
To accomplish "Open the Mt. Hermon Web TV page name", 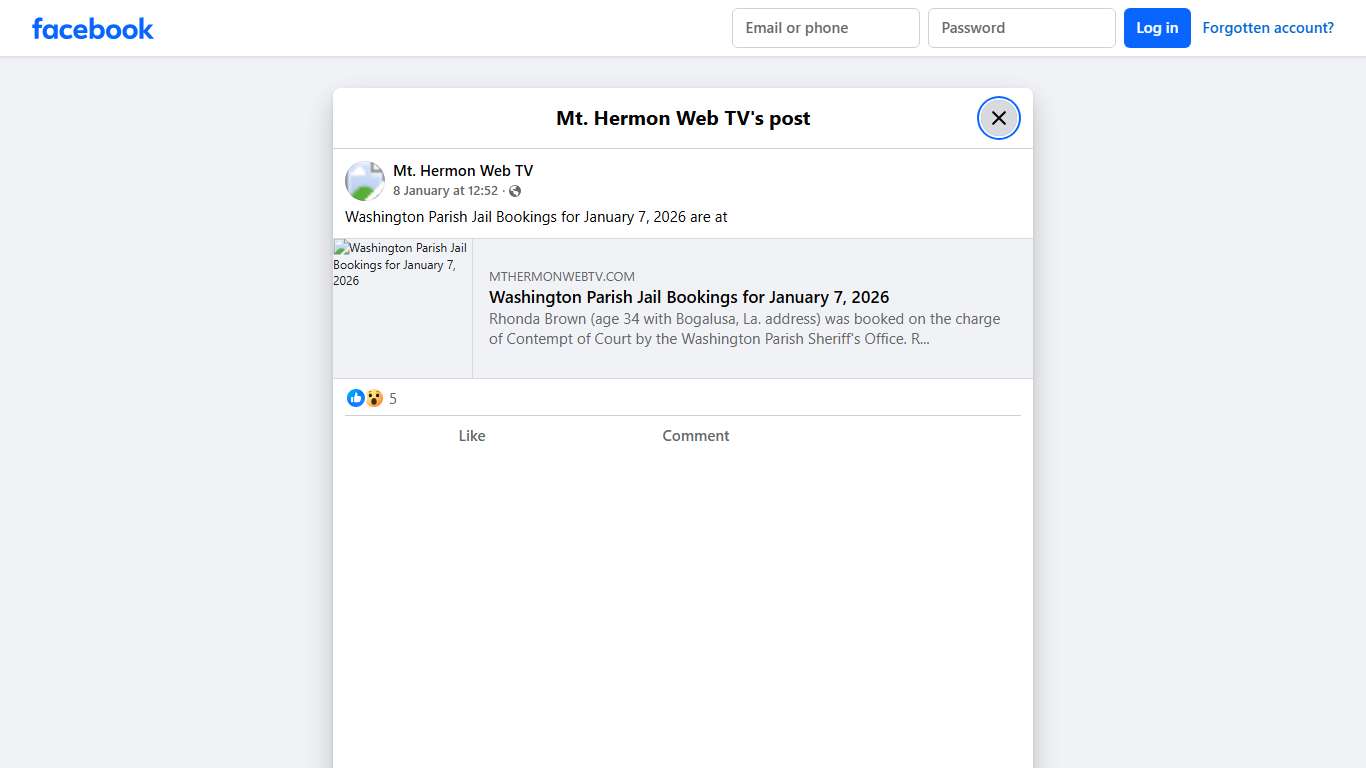I will pos(462,171).
